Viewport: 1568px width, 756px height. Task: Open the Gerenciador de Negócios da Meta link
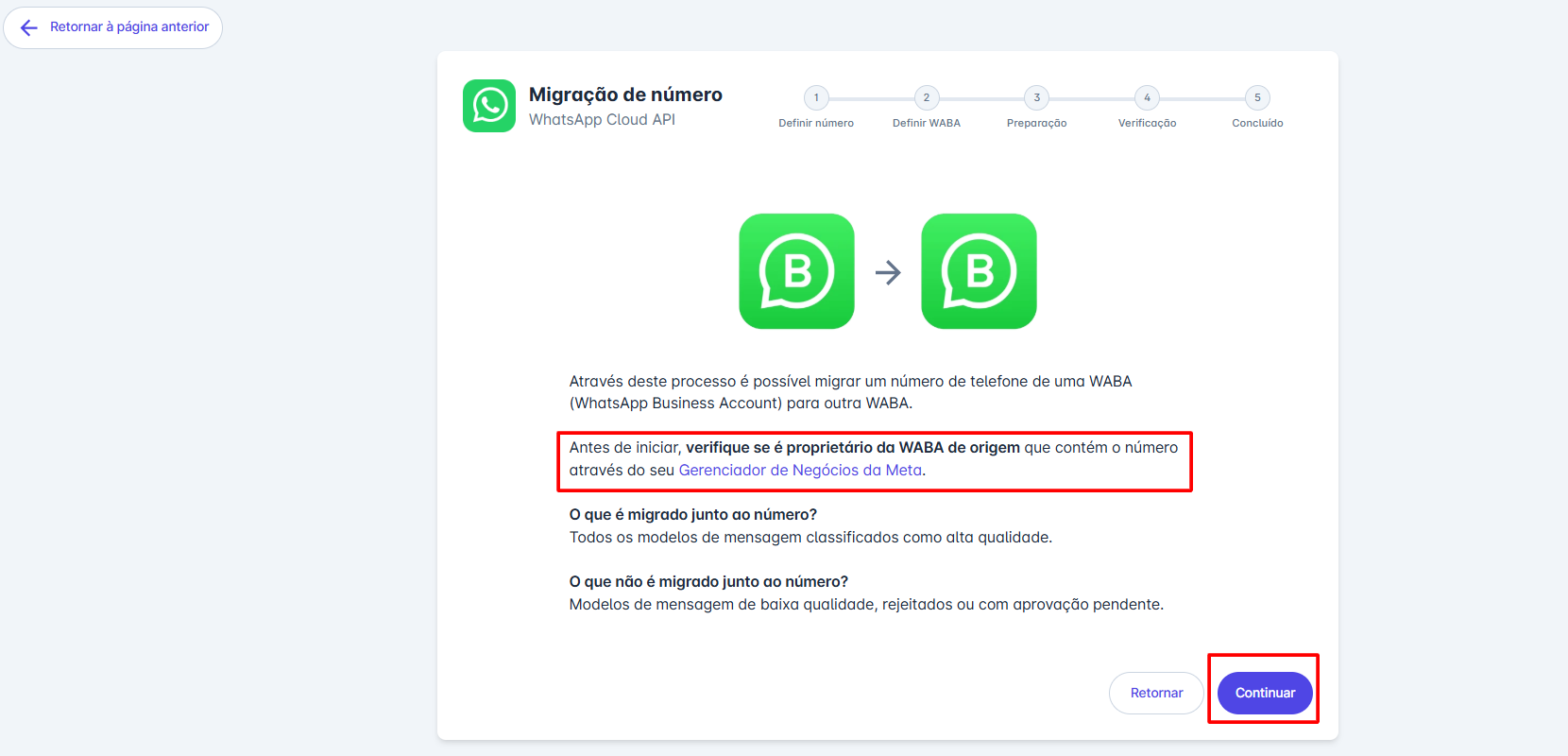(x=800, y=470)
